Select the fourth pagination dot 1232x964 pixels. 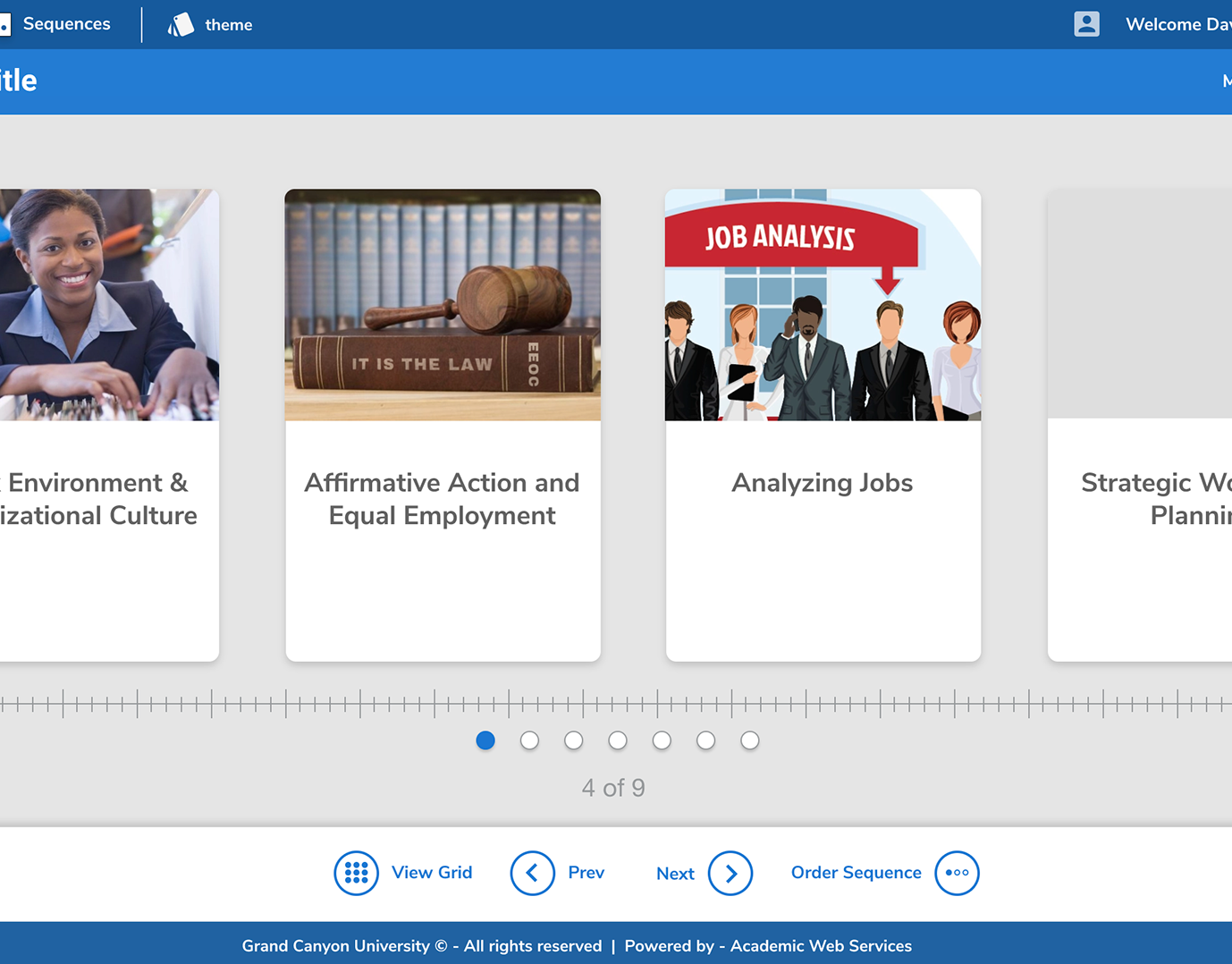coord(618,740)
